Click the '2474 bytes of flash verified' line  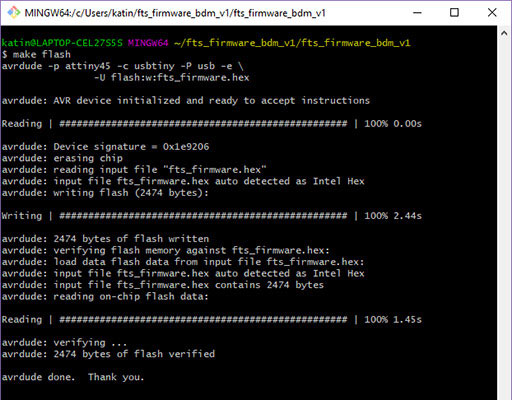tap(108, 354)
